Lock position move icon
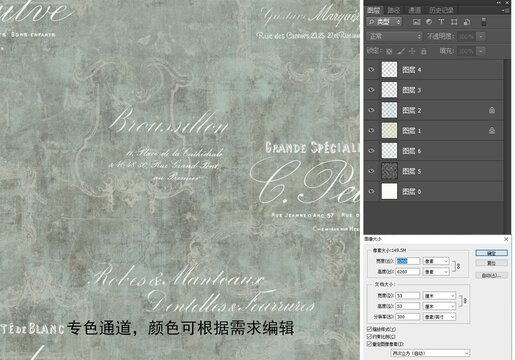This screenshot has width=515, height=360. pos(412,51)
